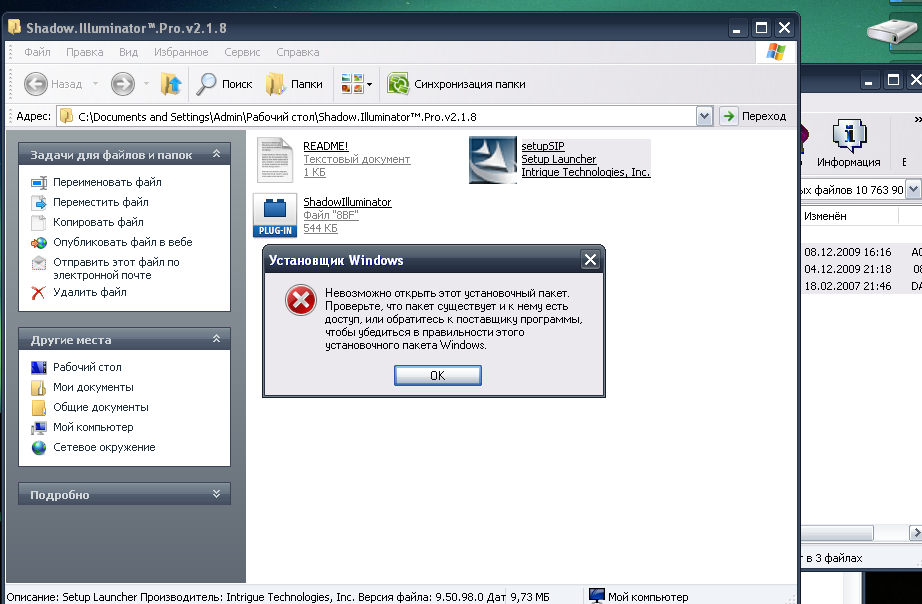The image size is (922, 604).
Task: Open the Views dropdown in the toolbar
Action: 357,85
